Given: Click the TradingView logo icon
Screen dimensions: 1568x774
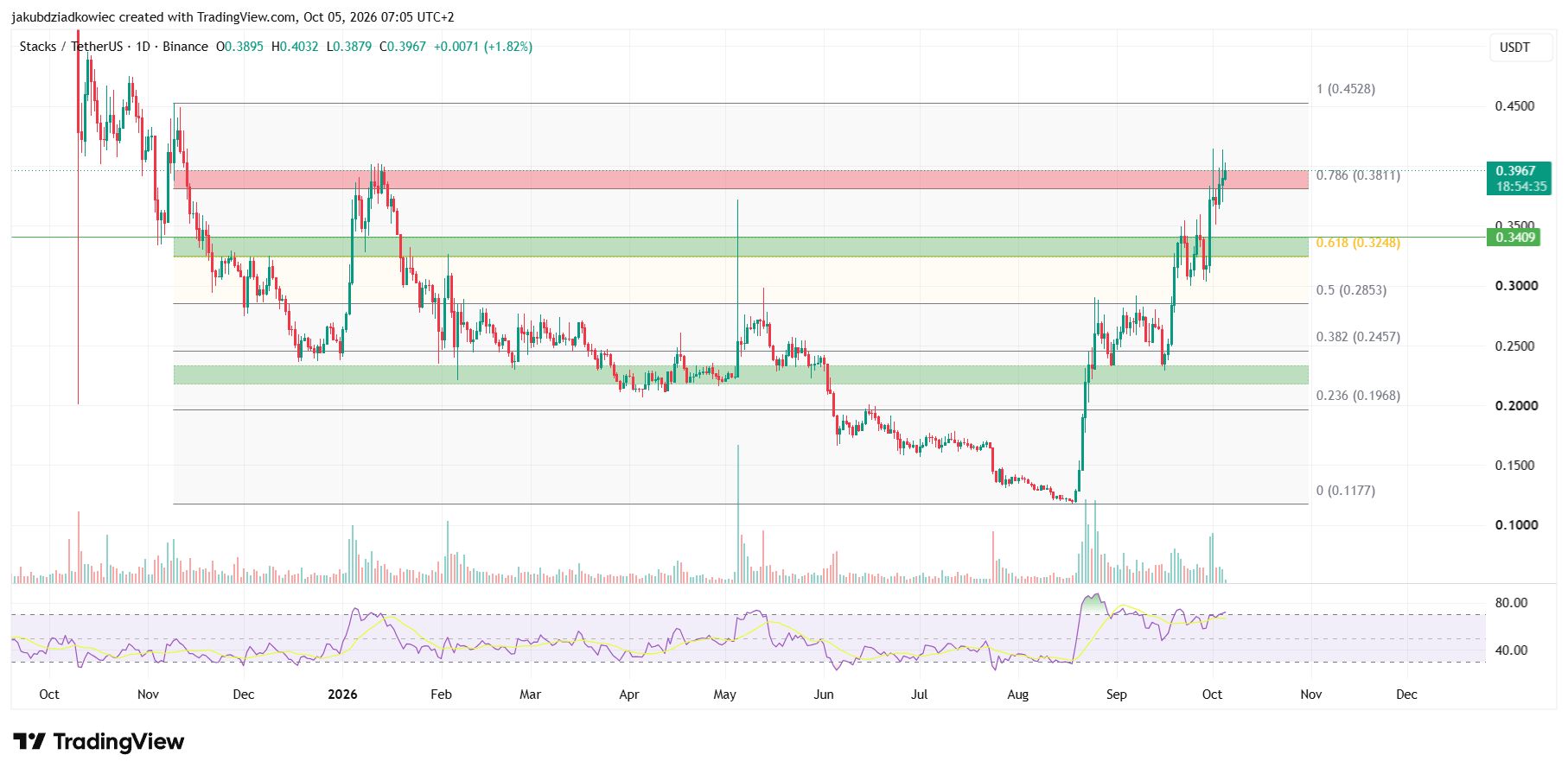Looking at the screenshot, I should tap(29, 741).
